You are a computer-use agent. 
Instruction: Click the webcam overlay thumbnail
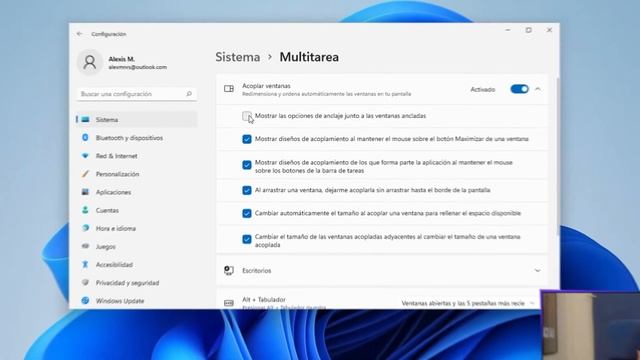coord(590,325)
